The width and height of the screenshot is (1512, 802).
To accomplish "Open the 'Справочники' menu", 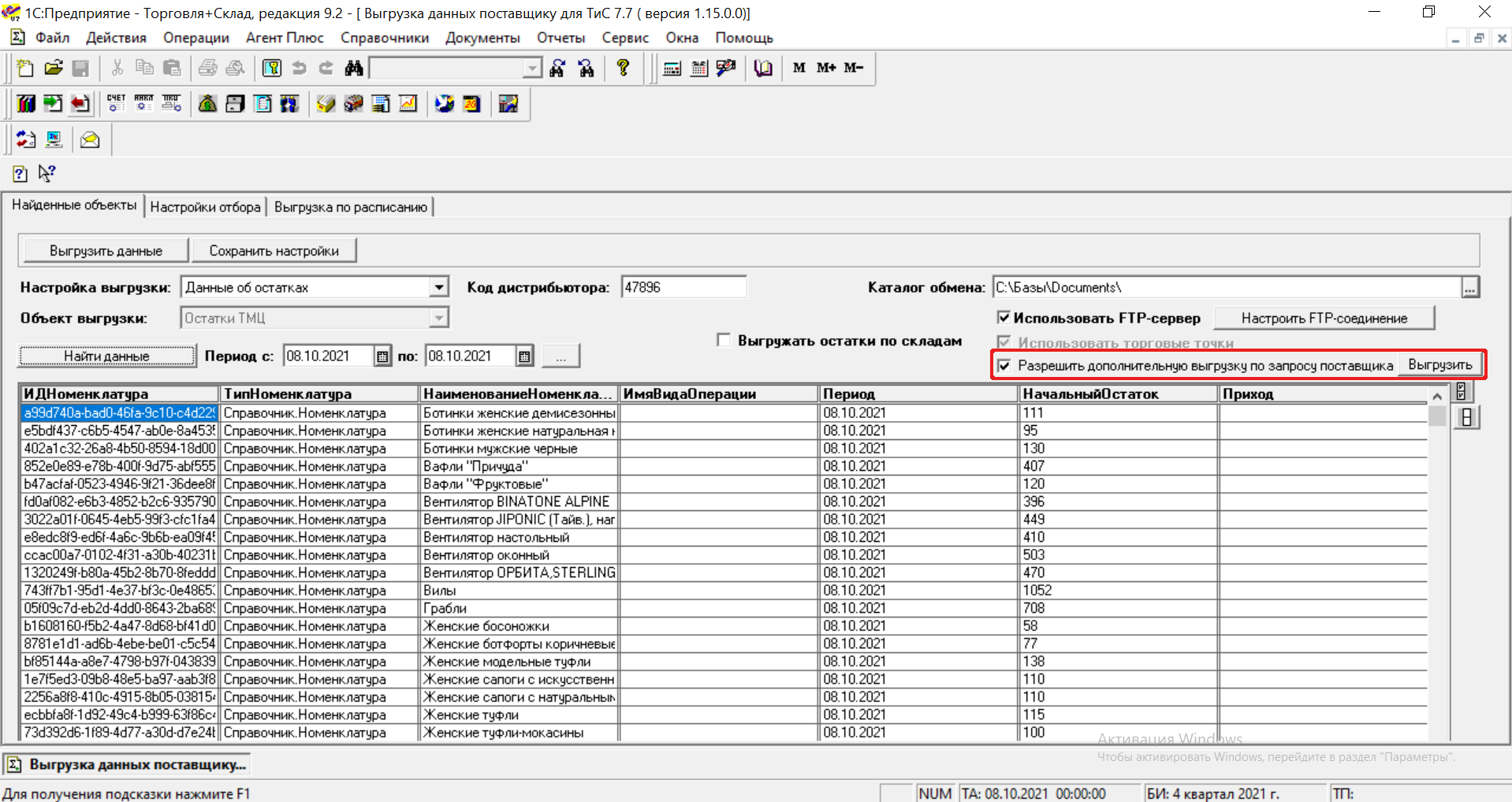I will [385, 38].
